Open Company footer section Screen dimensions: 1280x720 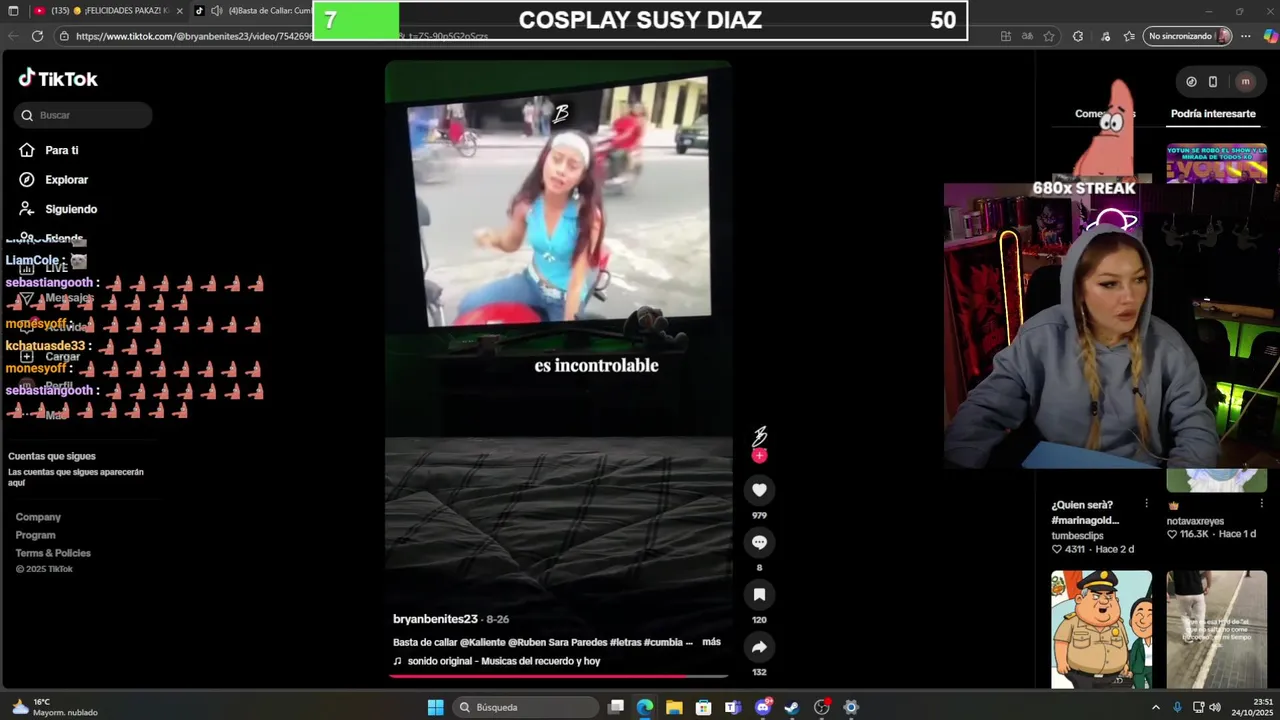tap(38, 517)
